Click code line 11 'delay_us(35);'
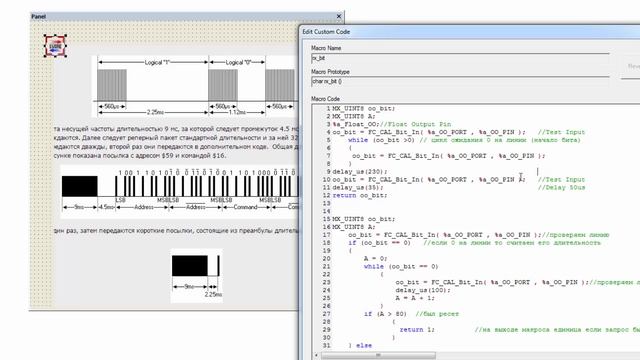 click(358, 187)
